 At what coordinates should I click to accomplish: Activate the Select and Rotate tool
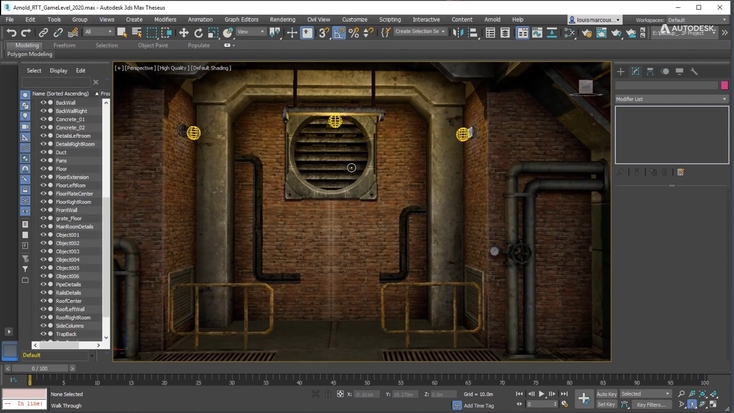tap(198, 33)
